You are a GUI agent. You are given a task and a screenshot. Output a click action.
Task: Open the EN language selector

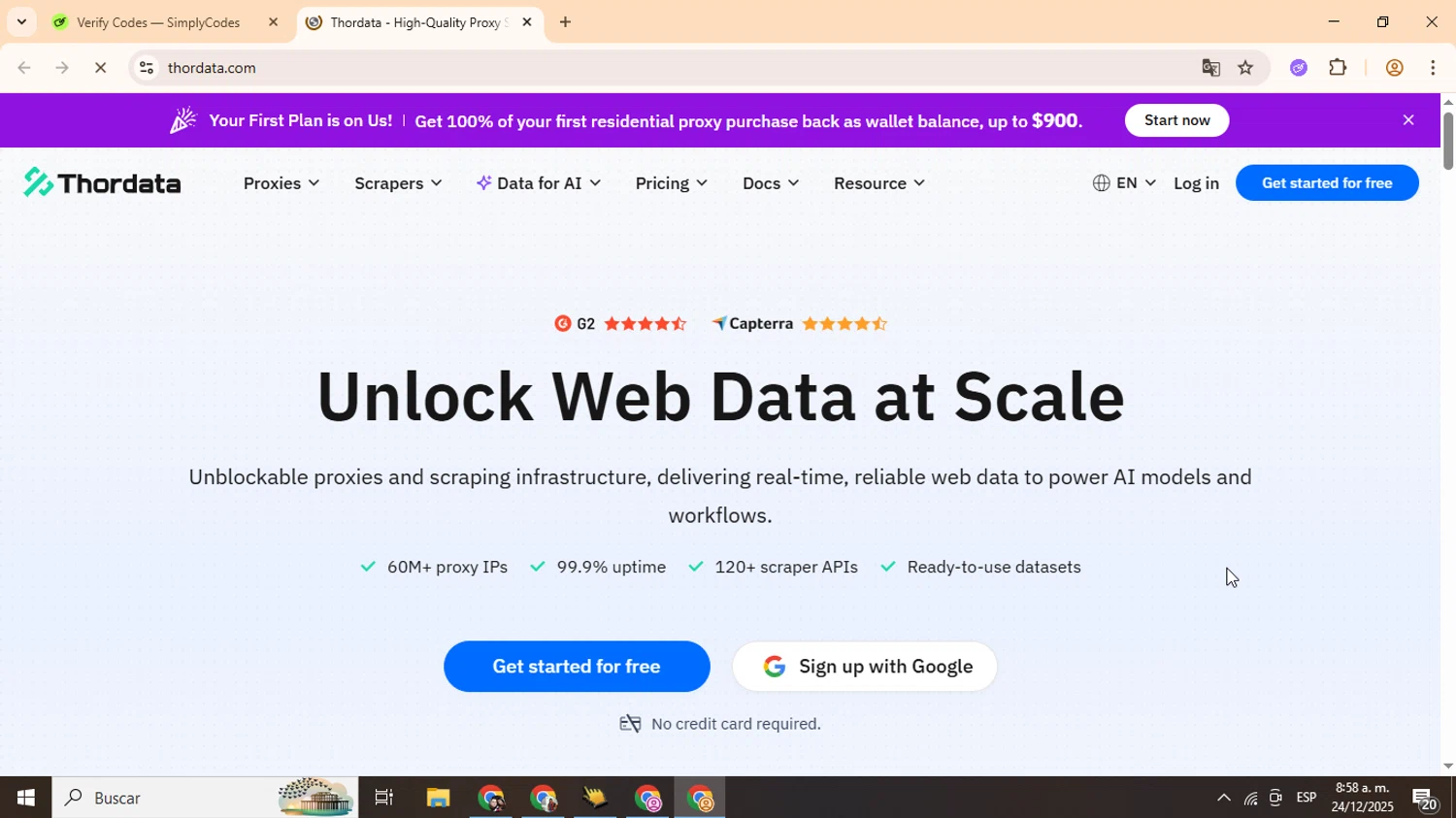pos(1124,183)
